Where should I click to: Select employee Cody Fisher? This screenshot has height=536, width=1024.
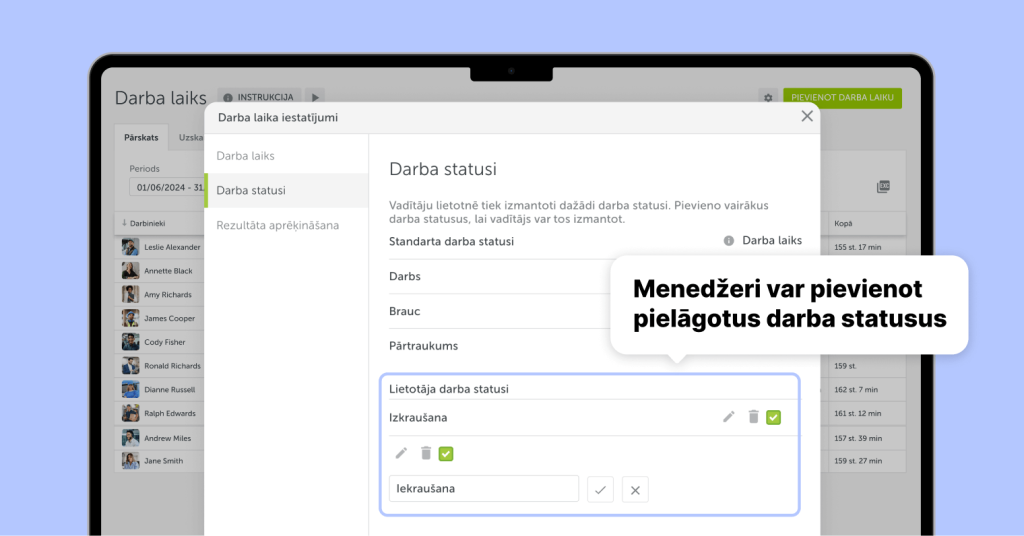(x=165, y=342)
